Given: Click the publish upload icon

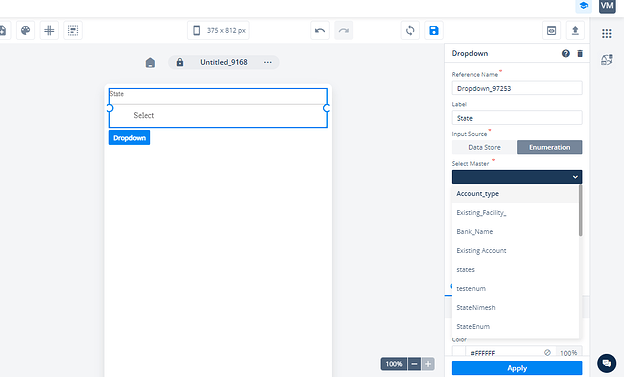Looking at the screenshot, I should pyautogui.click(x=575, y=31).
